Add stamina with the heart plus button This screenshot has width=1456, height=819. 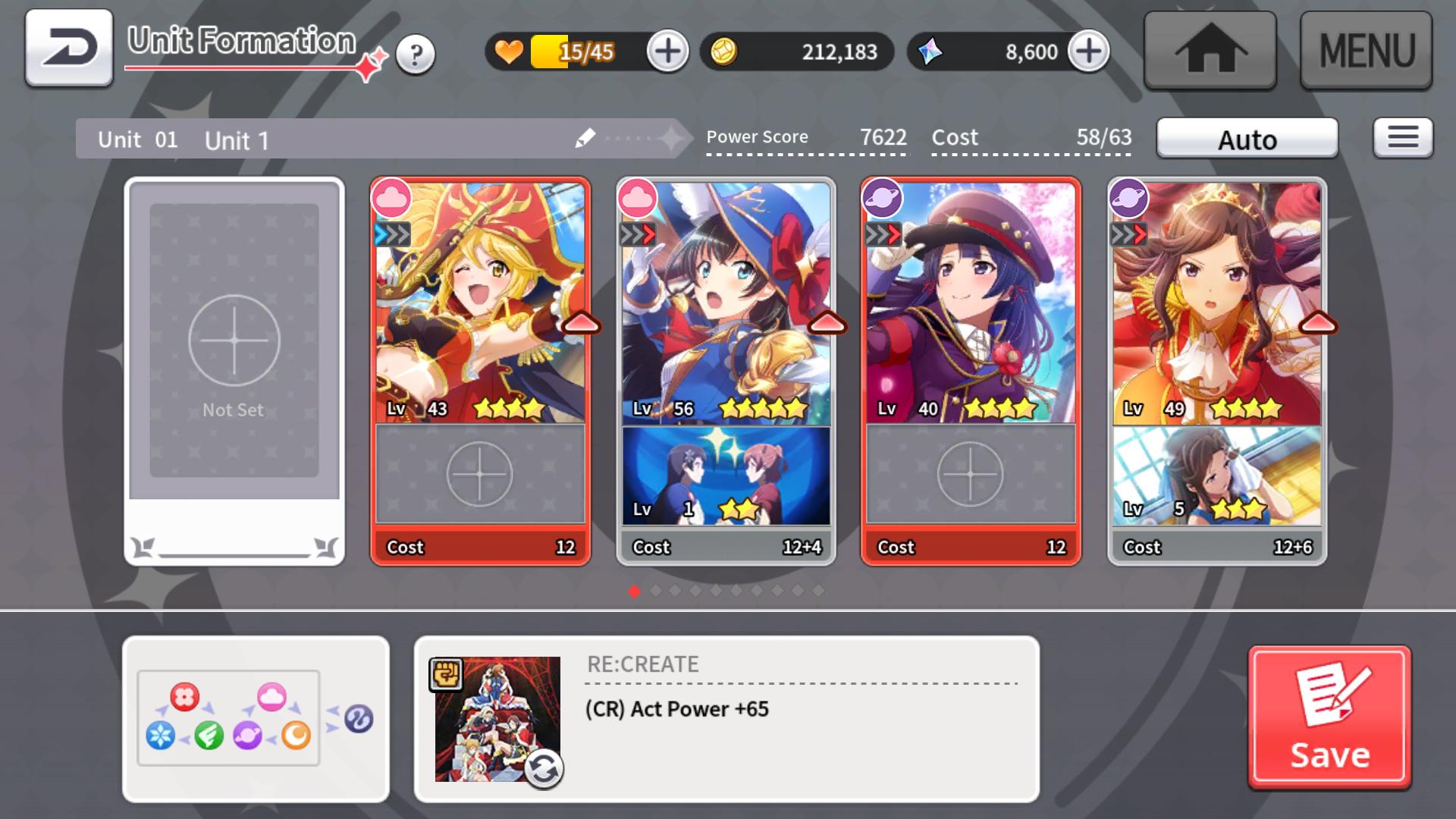coord(667,52)
